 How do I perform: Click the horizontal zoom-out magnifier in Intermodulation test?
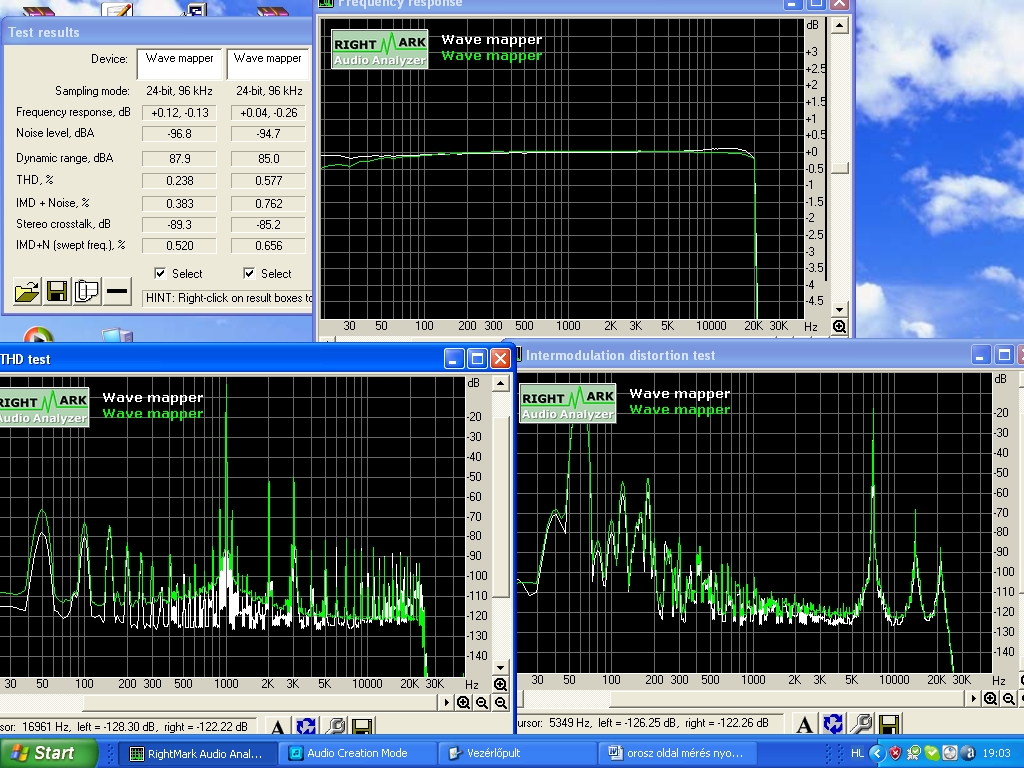1008,699
